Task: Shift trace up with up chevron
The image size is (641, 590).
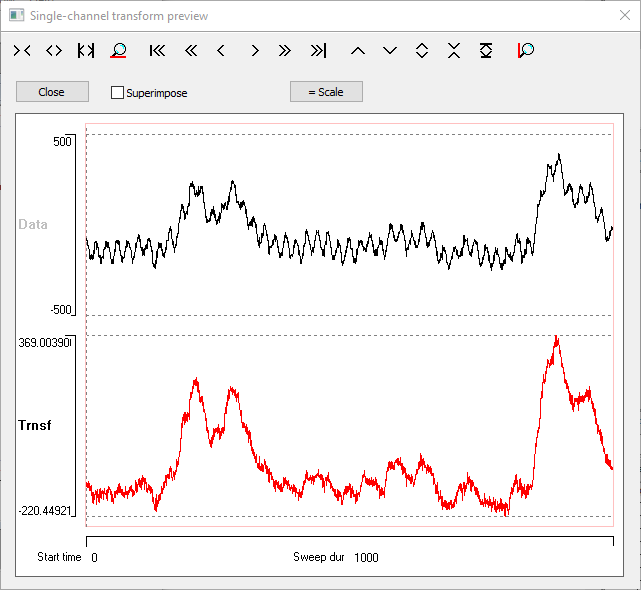Action: [358, 50]
